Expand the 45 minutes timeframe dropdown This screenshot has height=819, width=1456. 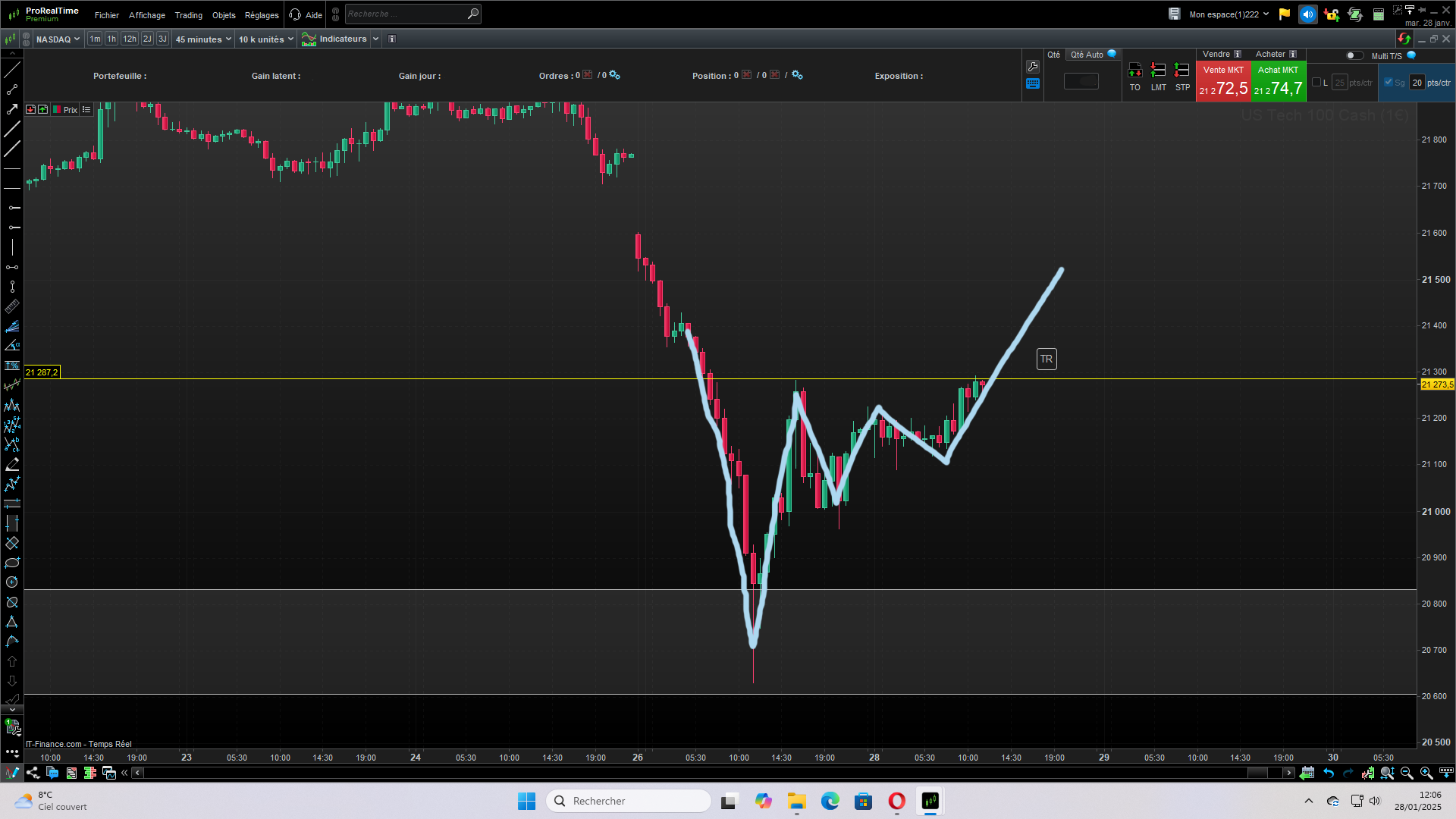[203, 39]
